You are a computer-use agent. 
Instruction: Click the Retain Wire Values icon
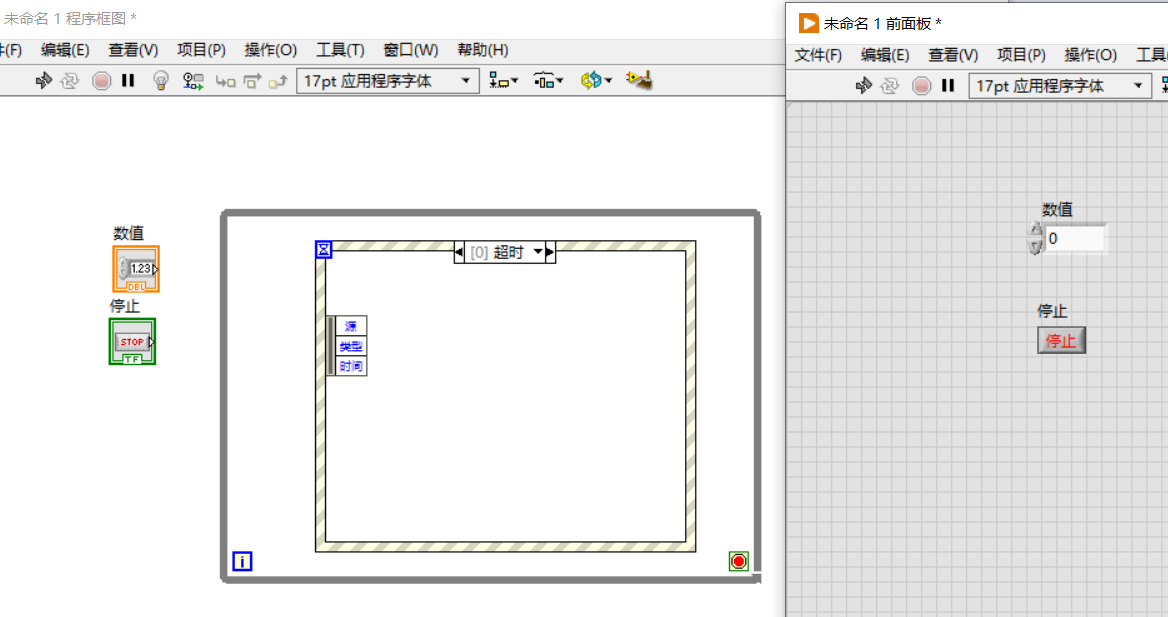tap(193, 81)
